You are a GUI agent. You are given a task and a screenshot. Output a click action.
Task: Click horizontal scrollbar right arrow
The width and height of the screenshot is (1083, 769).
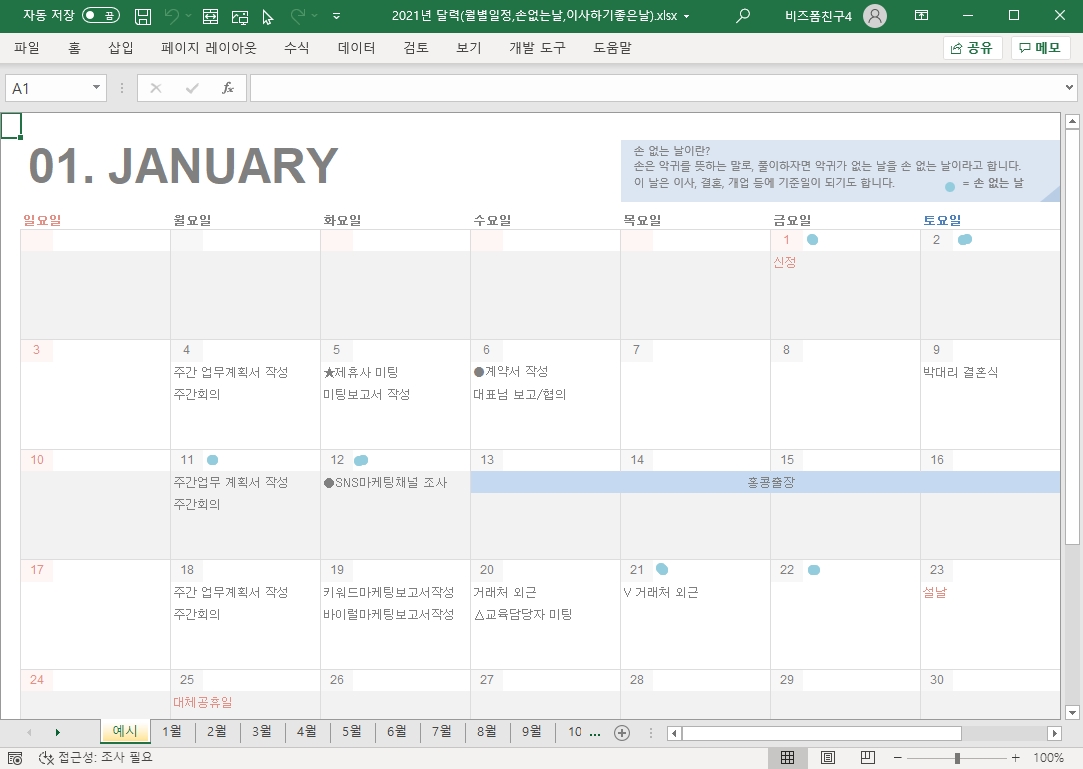click(x=1054, y=733)
